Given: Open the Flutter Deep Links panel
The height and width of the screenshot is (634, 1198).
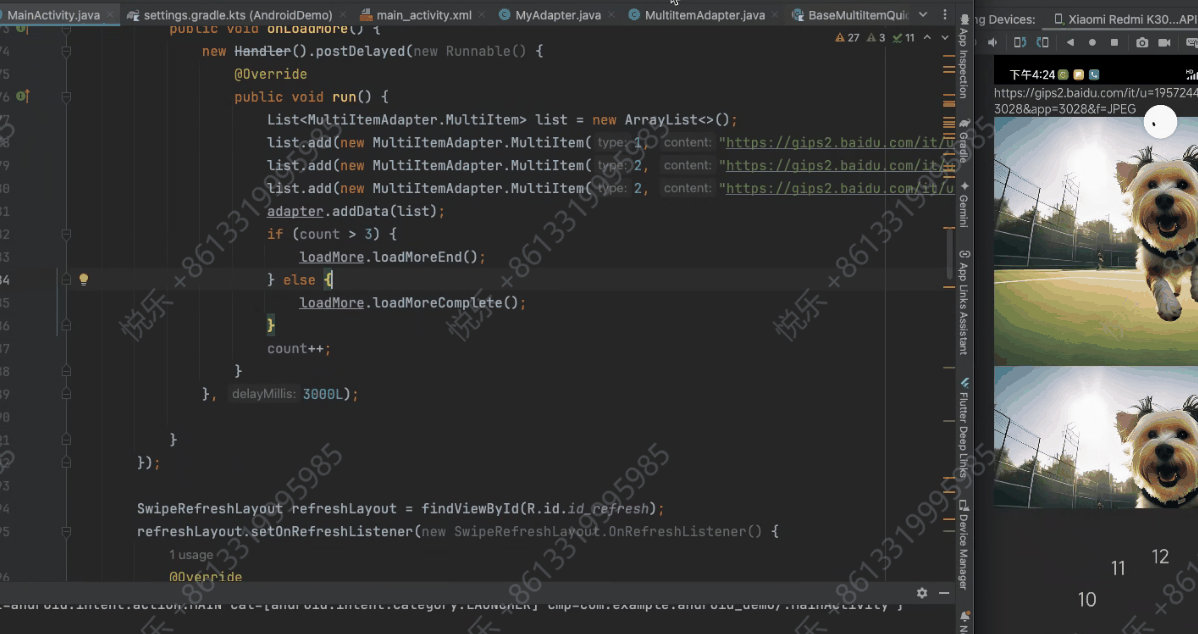Looking at the screenshot, I should click(964, 428).
